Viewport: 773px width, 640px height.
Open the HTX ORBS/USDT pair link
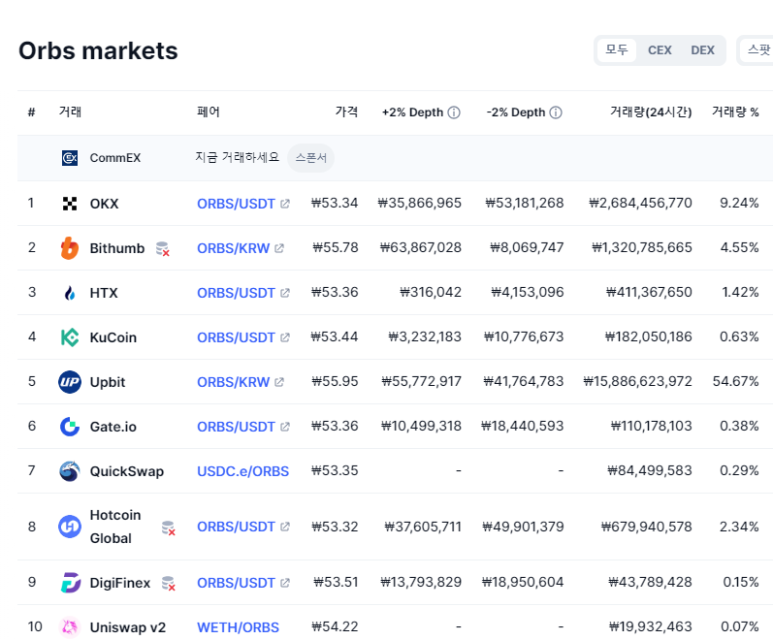(236, 293)
